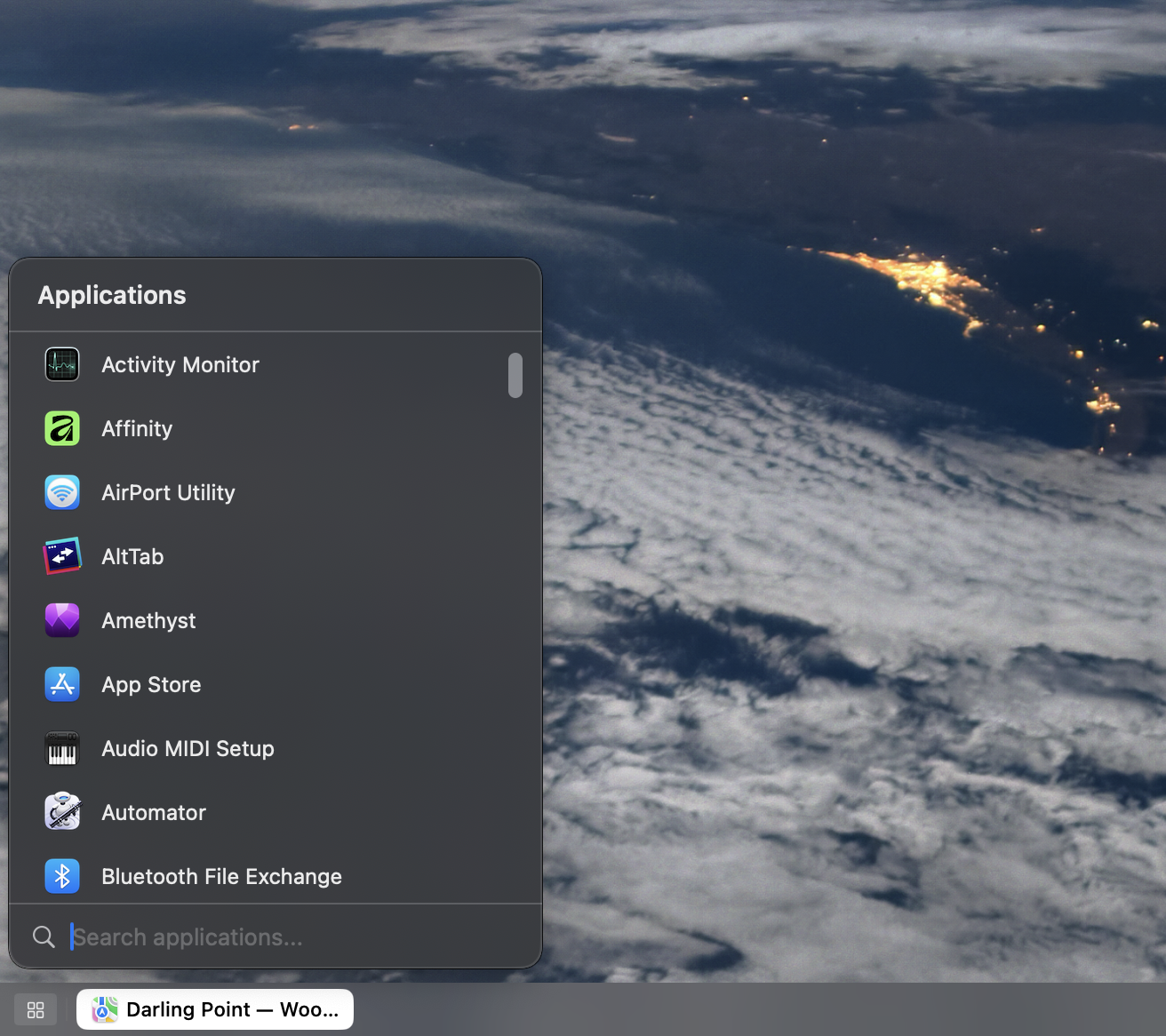
Task: Click the Applications panel title
Action: 111,295
